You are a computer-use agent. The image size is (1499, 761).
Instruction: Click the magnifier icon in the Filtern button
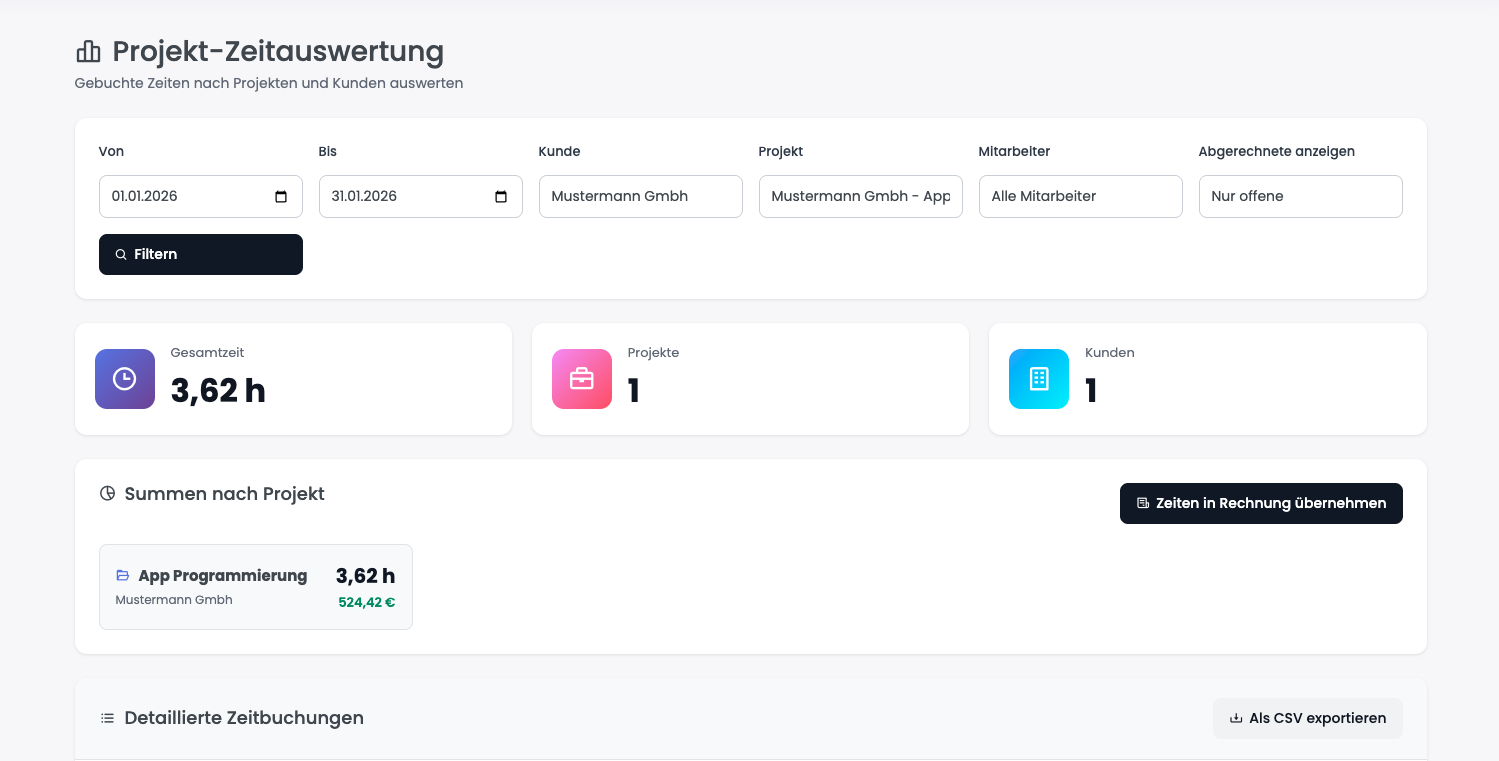pos(122,254)
